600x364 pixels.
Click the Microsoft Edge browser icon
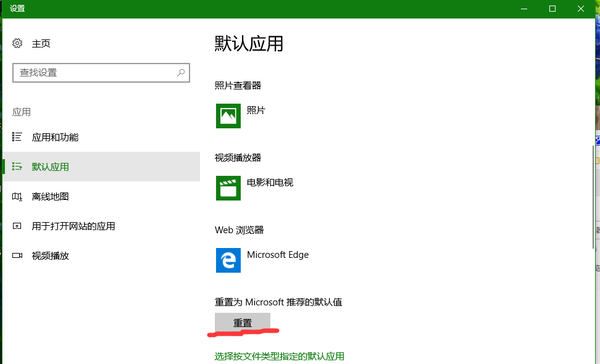coord(228,260)
